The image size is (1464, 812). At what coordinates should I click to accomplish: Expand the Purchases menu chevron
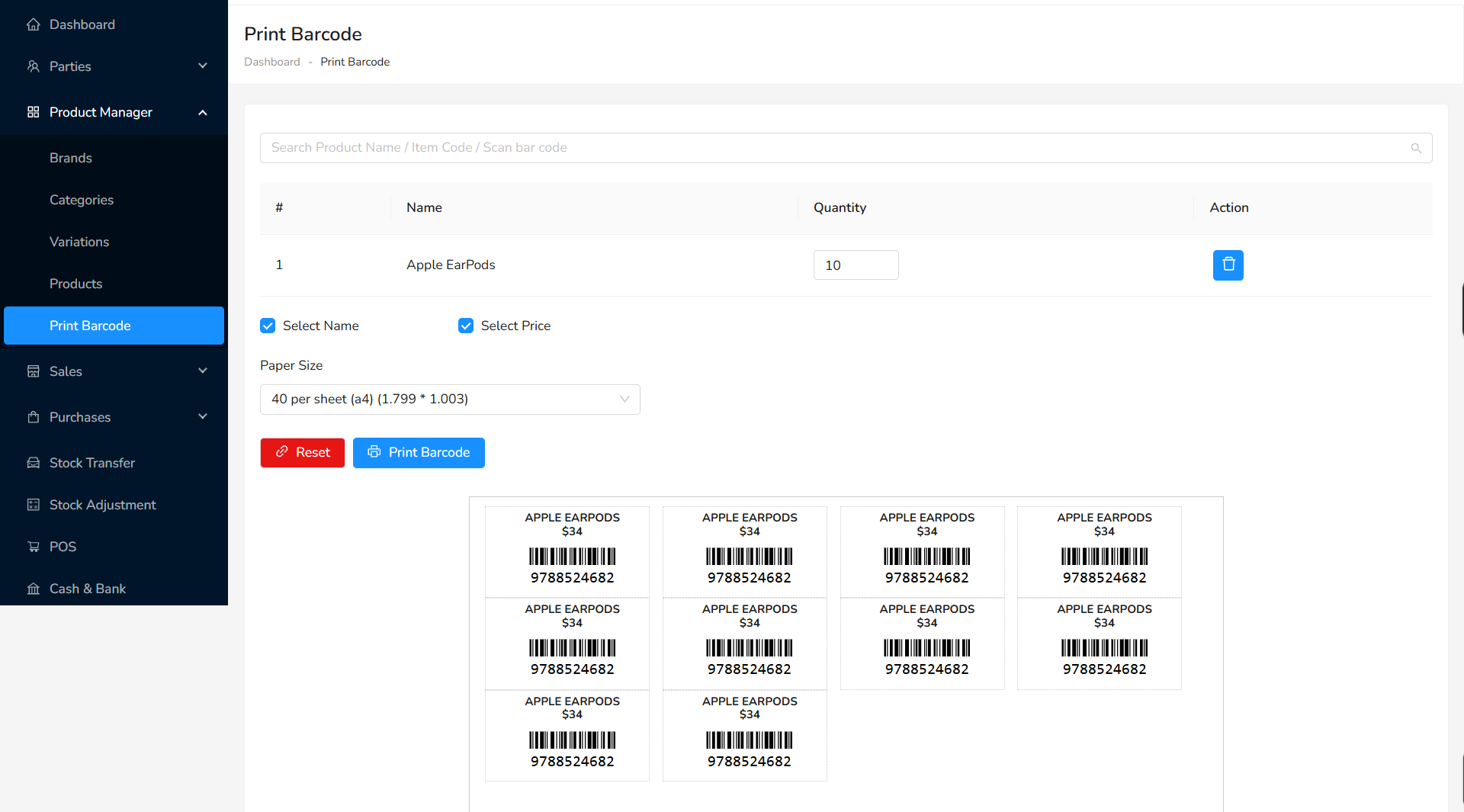tap(203, 417)
